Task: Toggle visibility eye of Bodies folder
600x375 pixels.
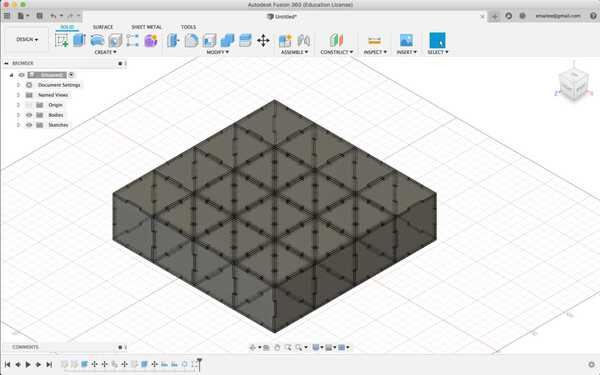Action: tap(29, 115)
